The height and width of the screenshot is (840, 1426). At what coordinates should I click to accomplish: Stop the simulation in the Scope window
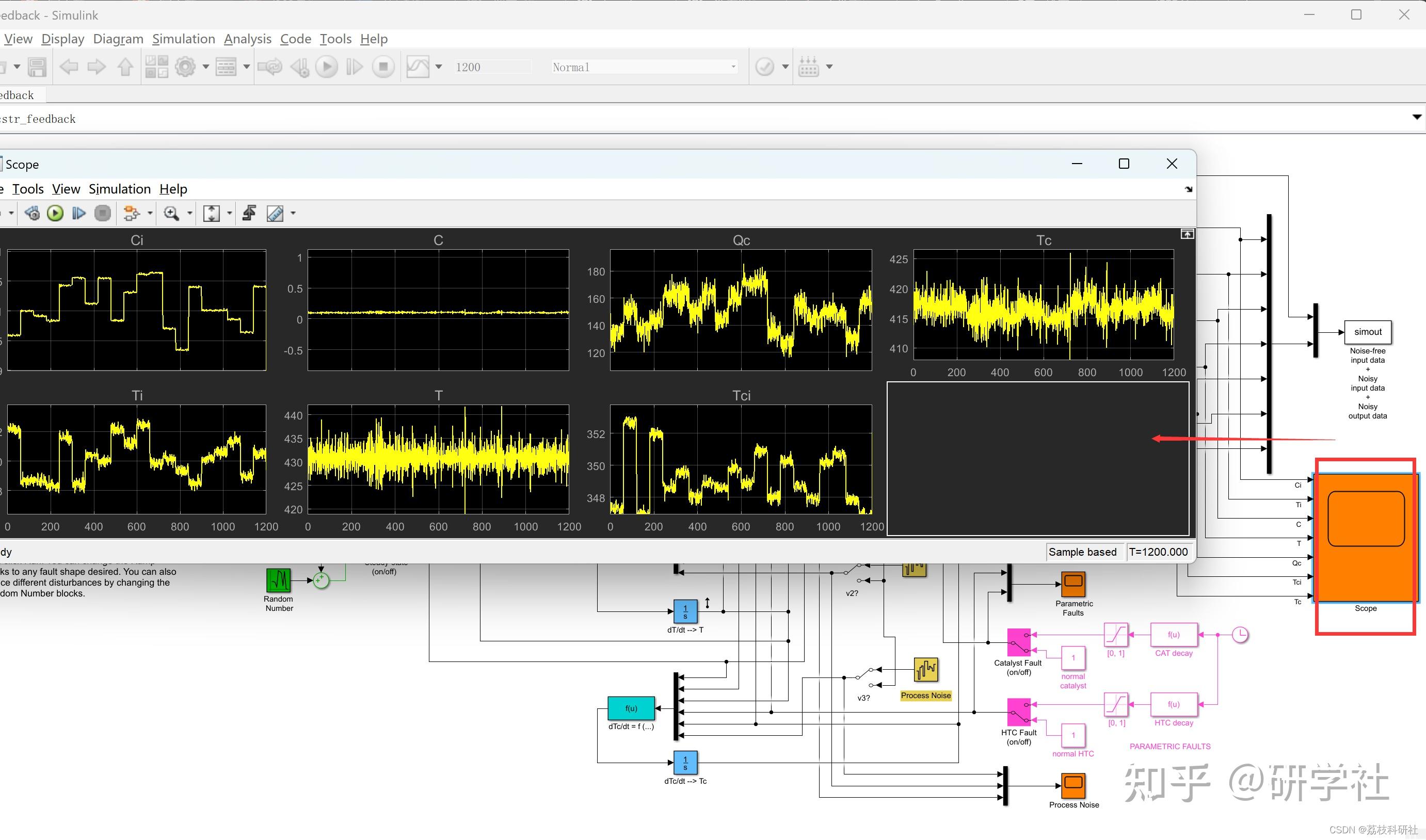pos(103,213)
